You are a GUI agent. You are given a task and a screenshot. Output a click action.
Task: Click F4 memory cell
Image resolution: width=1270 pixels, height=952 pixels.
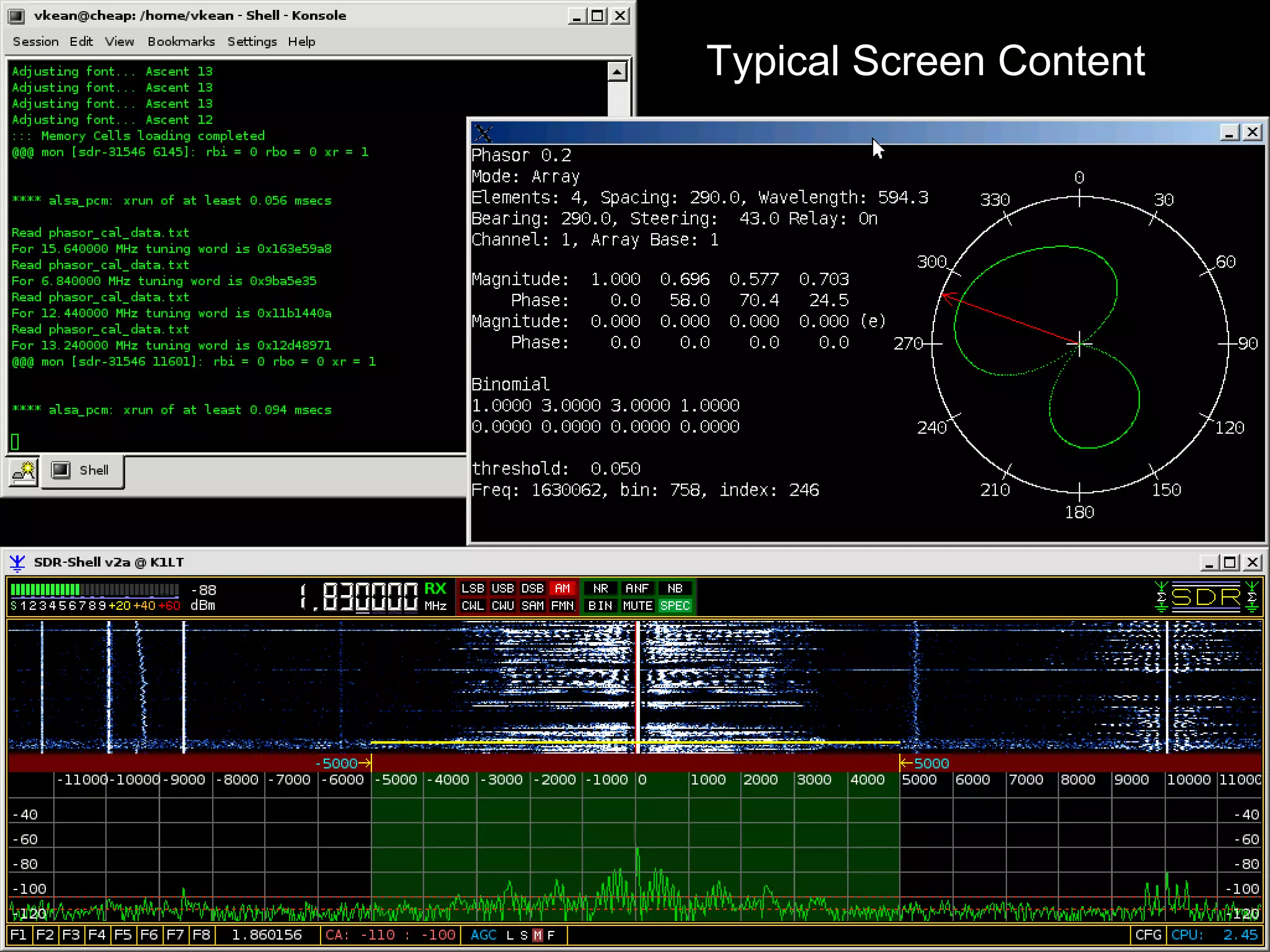(97, 935)
